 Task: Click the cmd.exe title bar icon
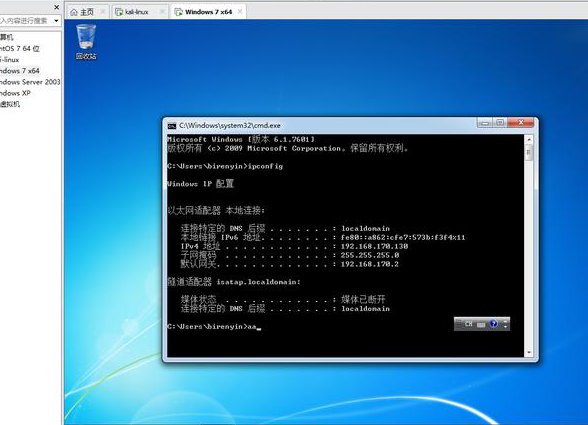[172, 126]
